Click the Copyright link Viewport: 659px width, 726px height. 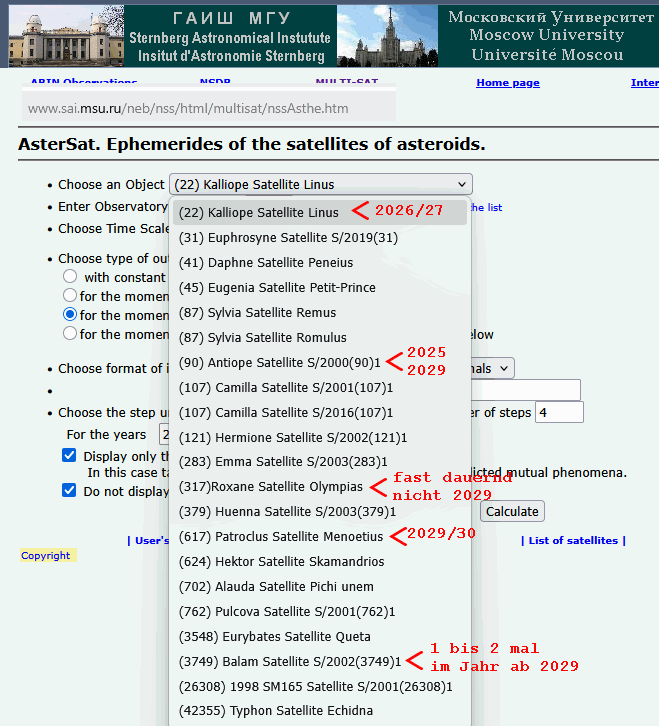[x=46, y=556]
